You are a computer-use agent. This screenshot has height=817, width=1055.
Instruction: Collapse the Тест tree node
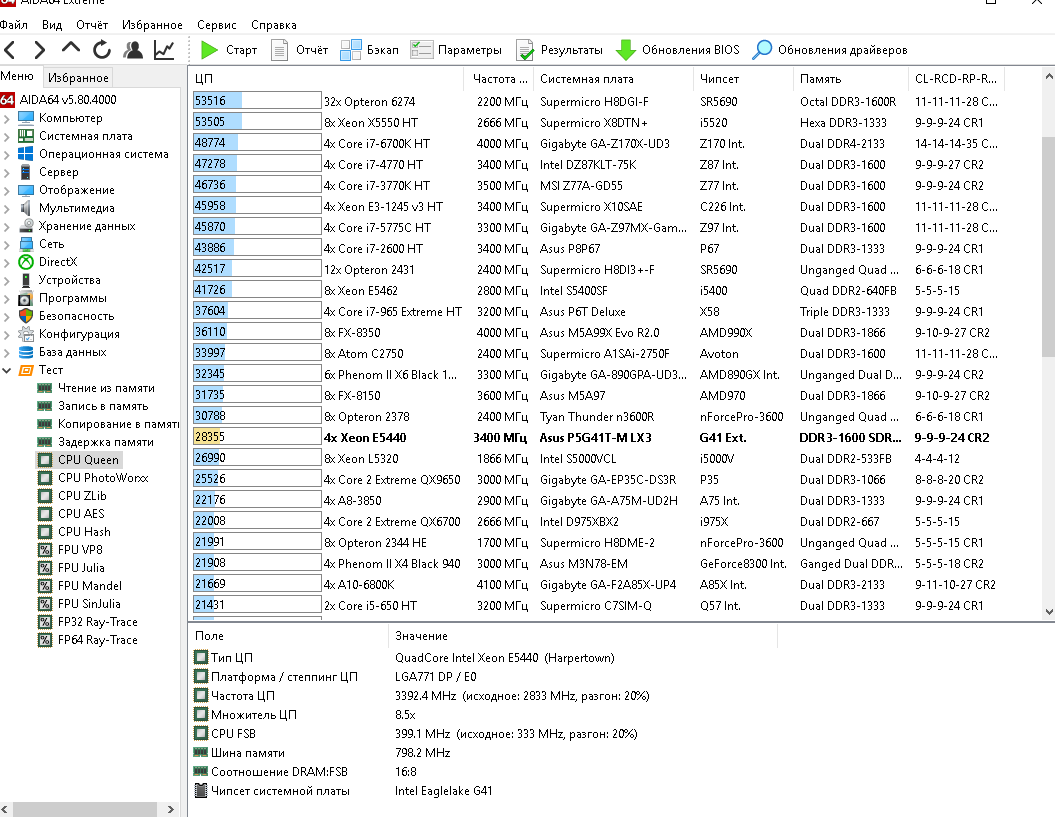click(x=7, y=370)
